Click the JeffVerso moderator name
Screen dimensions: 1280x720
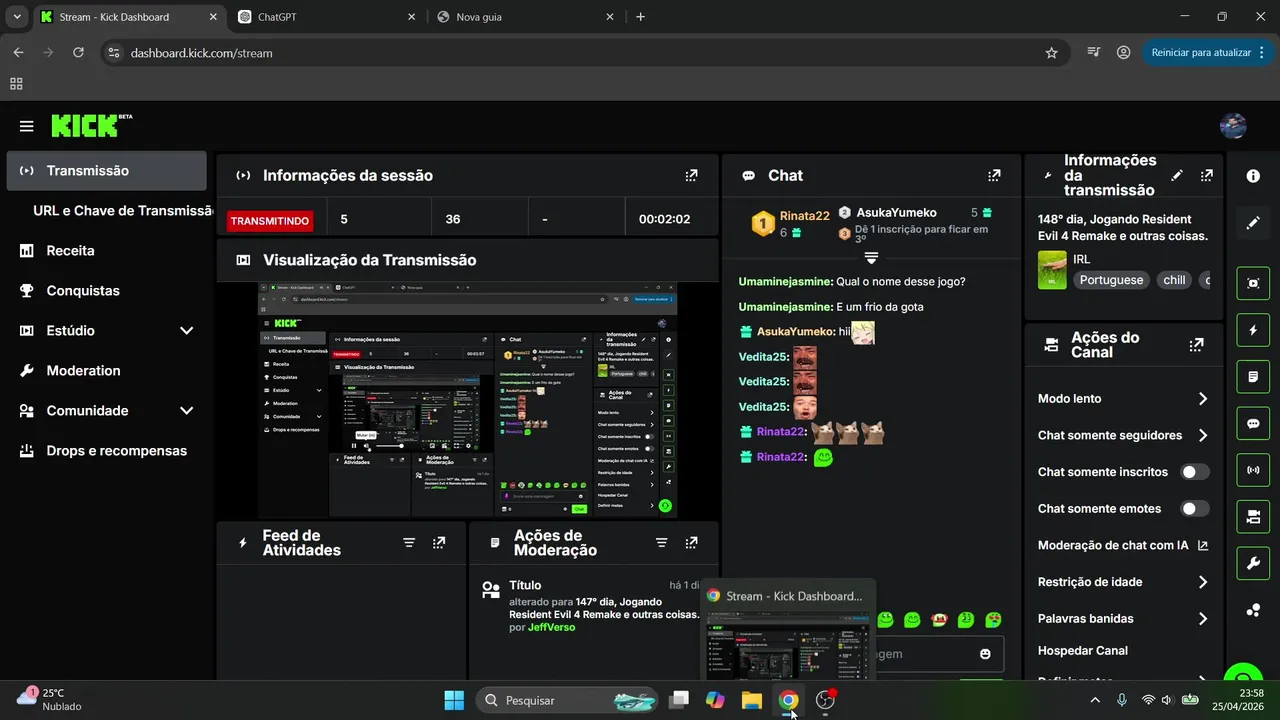pyautogui.click(x=552, y=627)
